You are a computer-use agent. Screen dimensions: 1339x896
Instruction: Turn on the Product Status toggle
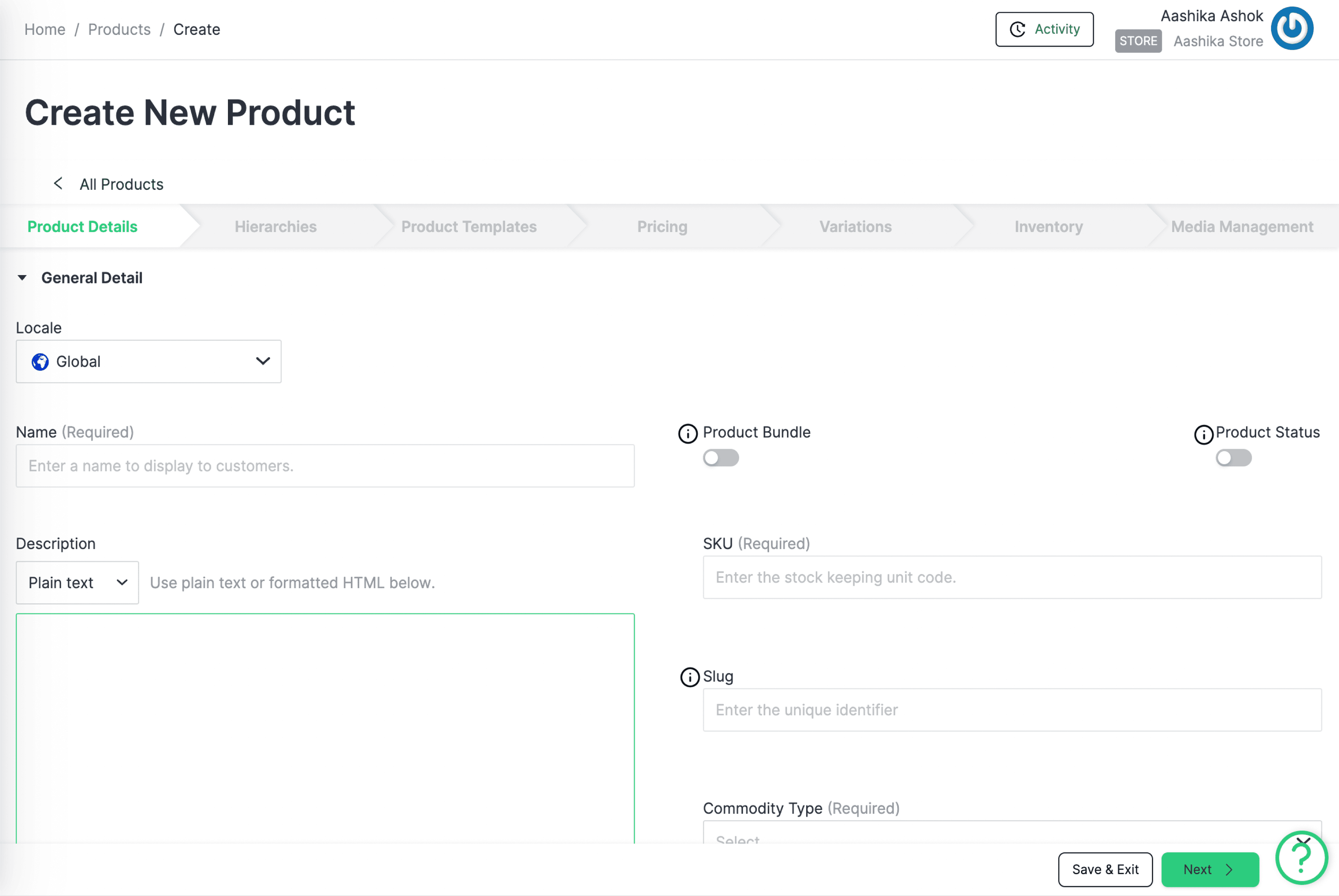tap(1233, 458)
